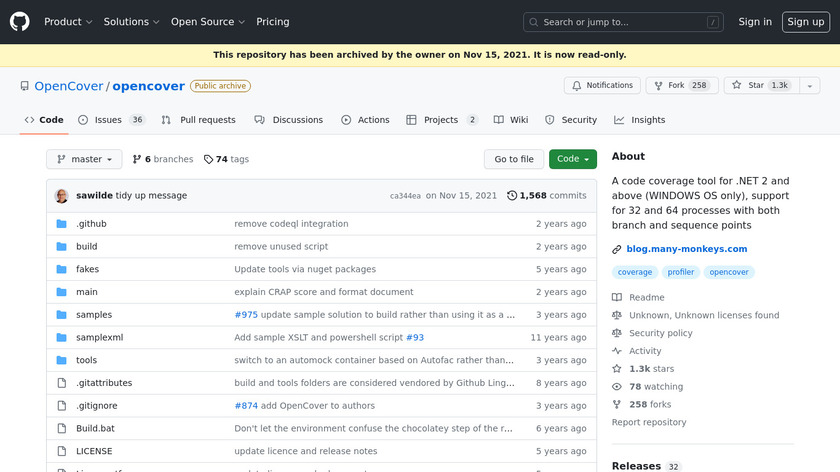Click the tags icon showing 74 tags

(x=208, y=159)
